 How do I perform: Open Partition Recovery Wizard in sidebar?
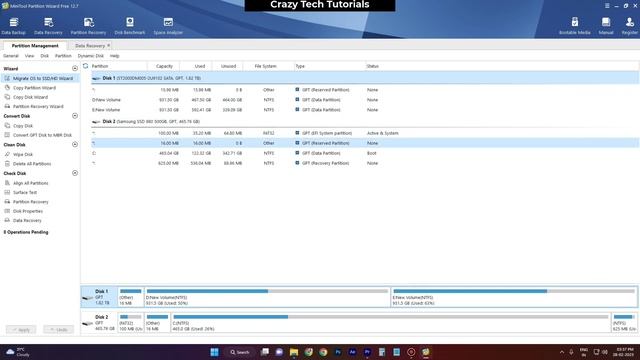[x=38, y=107]
